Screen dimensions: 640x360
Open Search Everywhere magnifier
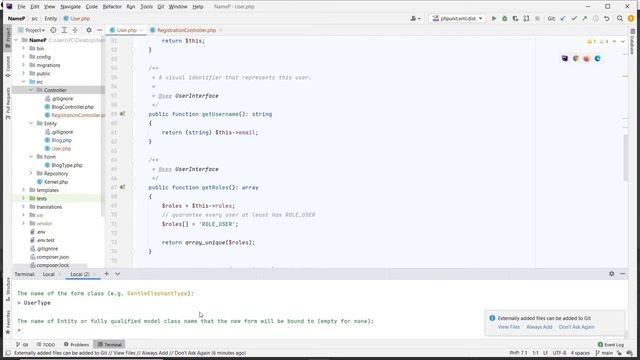coord(620,18)
